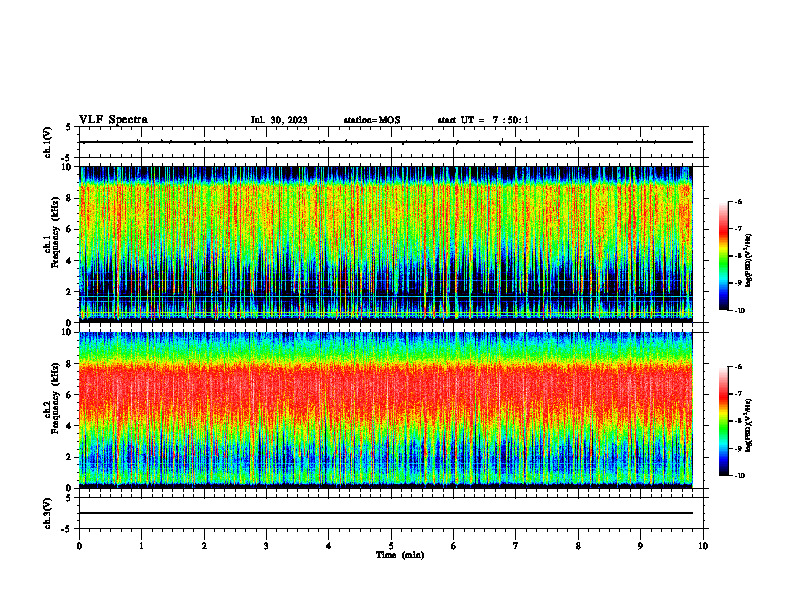Click the ch.1 spectrogram color scale bar

[x=723, y=256]
